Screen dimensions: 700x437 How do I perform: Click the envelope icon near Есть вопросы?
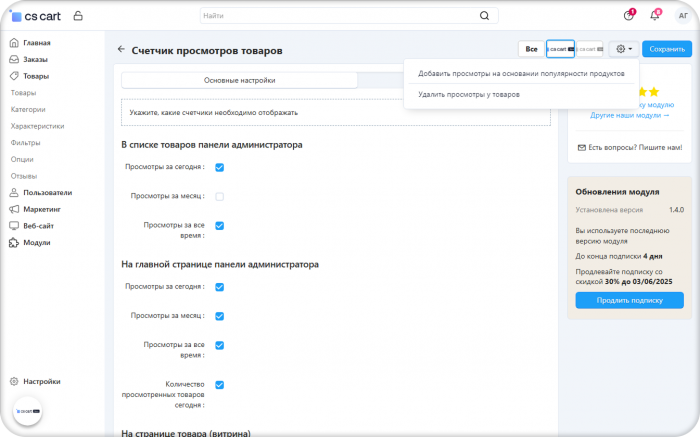point(582,148)
